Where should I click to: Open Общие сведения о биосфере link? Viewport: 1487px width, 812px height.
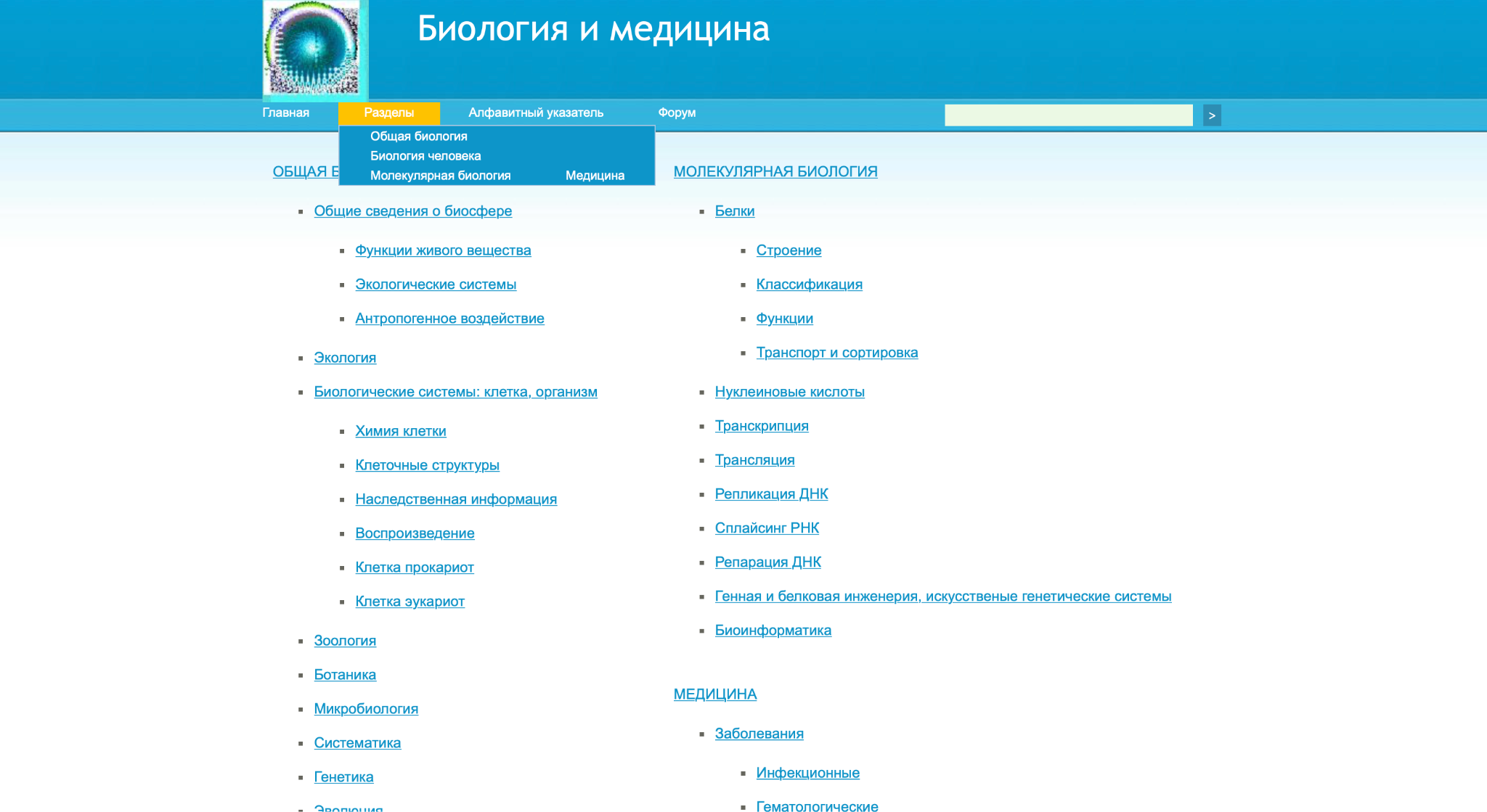click(413, 211)
